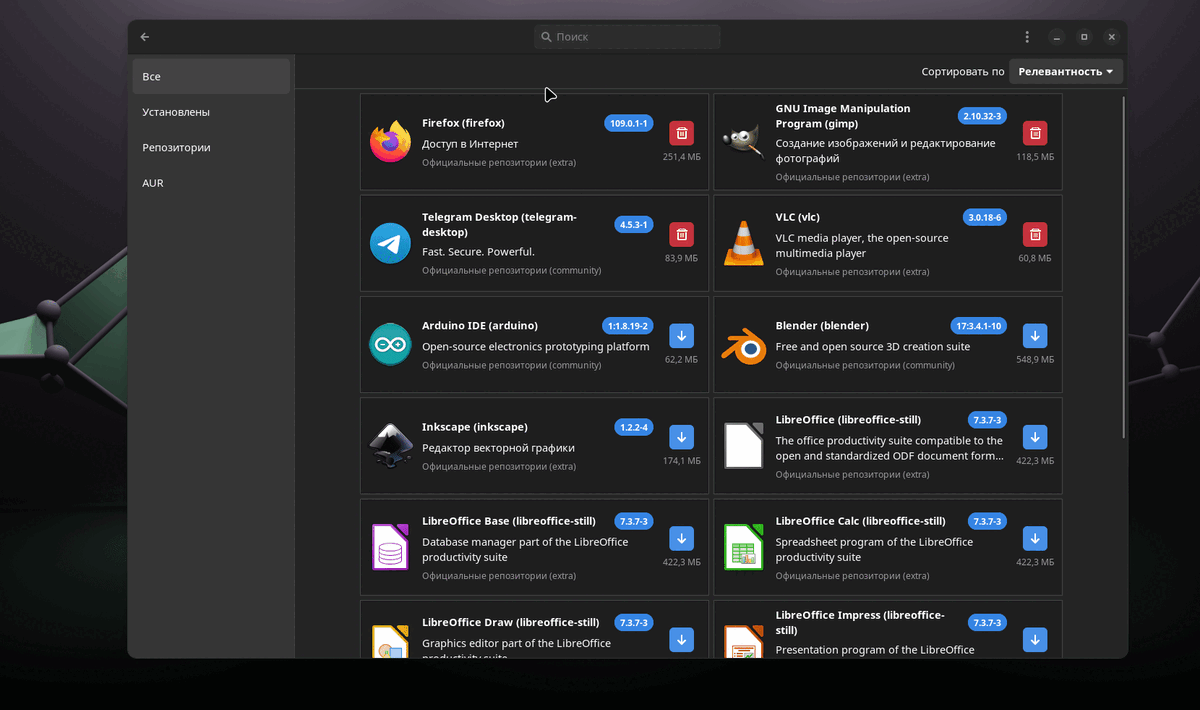The width and height of the screenshot is (1200, 710).
Task: Remove VLC with the trash button
Action: (1035, 234)
